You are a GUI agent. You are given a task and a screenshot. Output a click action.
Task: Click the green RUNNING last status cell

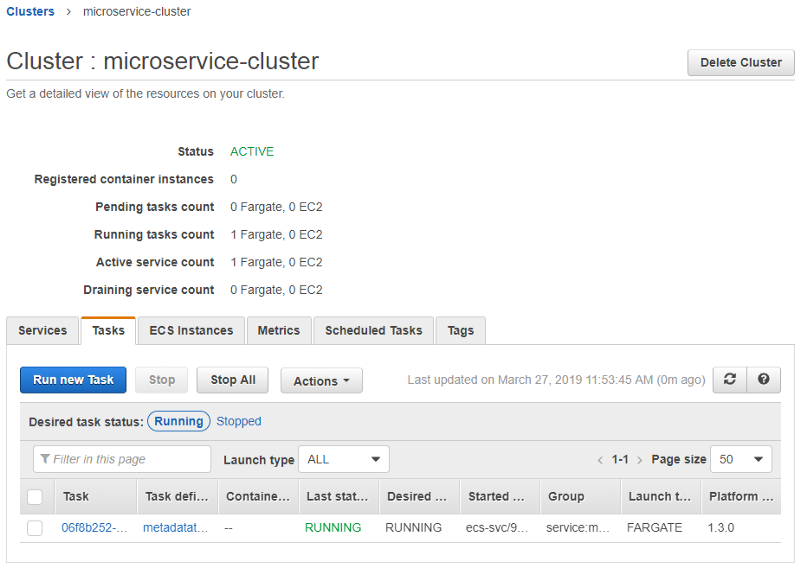coord(333,528)
